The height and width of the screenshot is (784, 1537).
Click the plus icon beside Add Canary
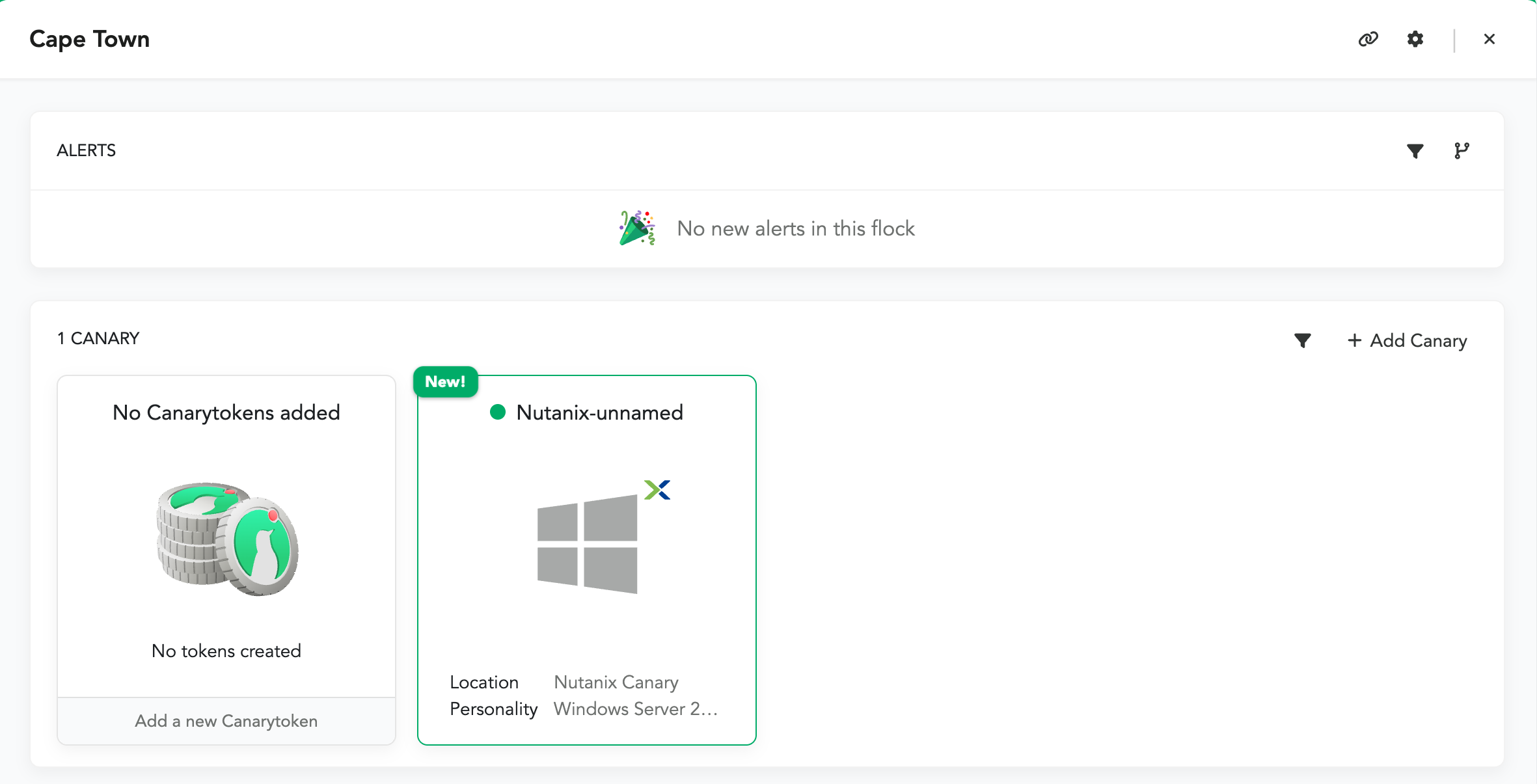click(1354, 340)
